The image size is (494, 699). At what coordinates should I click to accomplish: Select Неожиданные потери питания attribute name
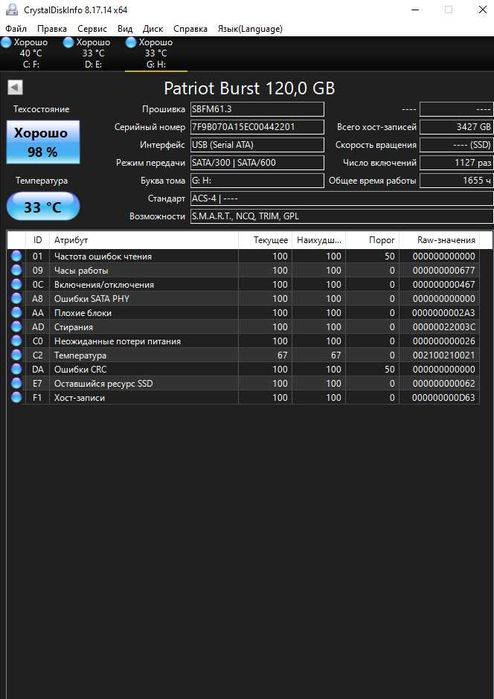tap(117, 341)
